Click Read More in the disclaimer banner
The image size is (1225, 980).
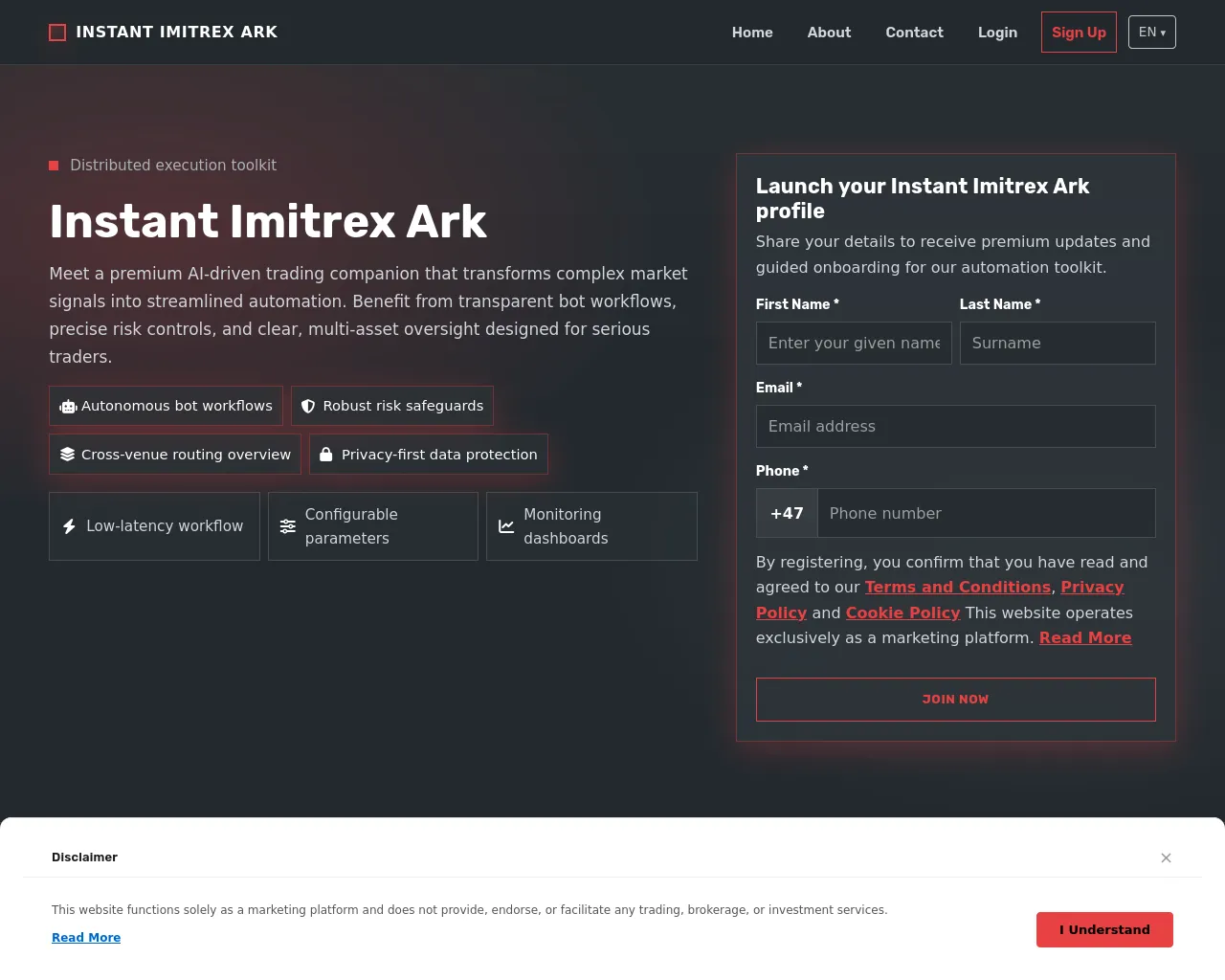click(x=86, y=938)
